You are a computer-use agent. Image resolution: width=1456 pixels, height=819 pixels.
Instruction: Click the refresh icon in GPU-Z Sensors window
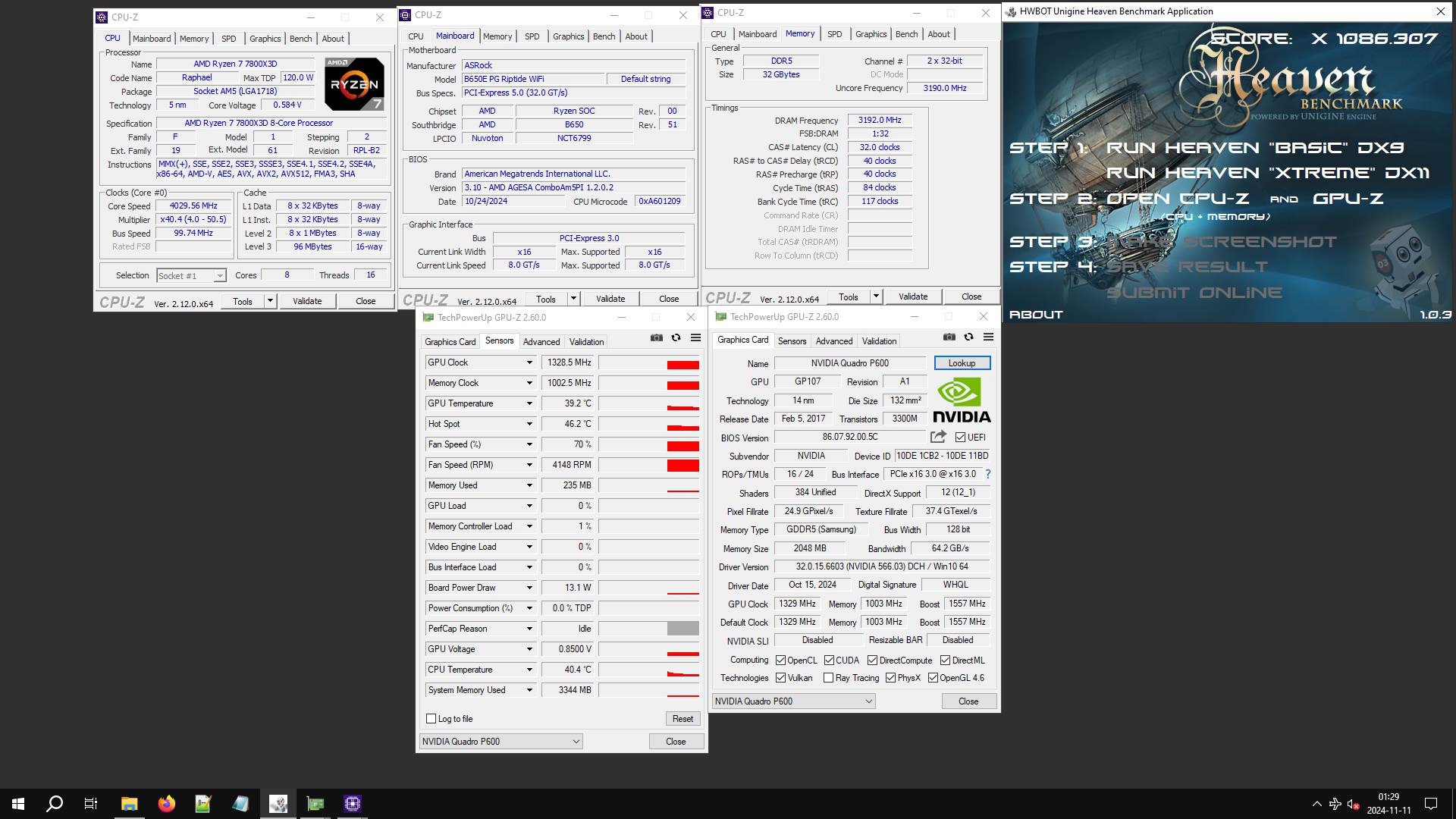[676, 338]
